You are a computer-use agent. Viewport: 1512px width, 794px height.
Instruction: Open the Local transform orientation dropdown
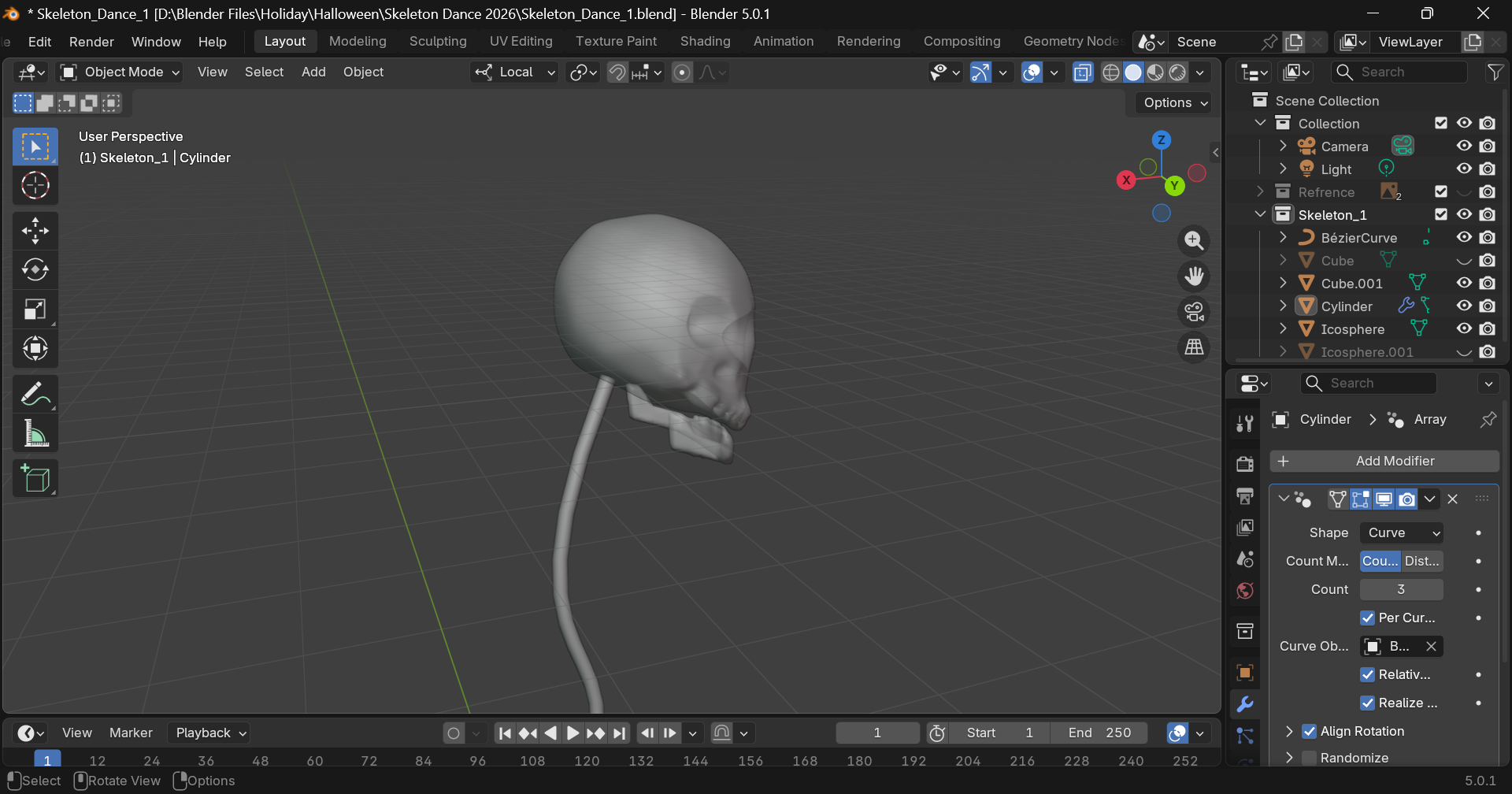click(515, 72)
